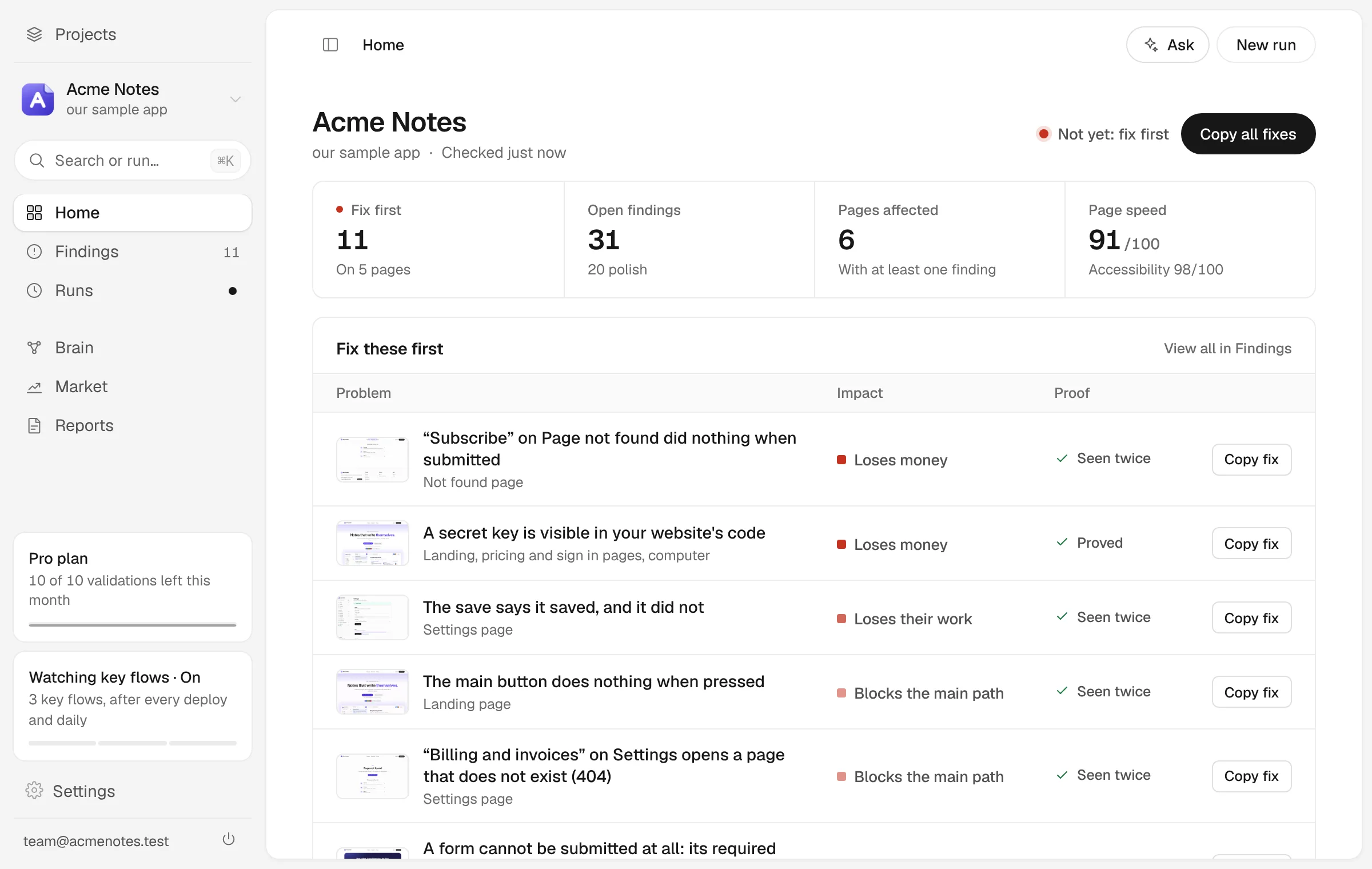1372x869 pixels.
Task: Click the Page speed stat card
Action: point(1190,240)
